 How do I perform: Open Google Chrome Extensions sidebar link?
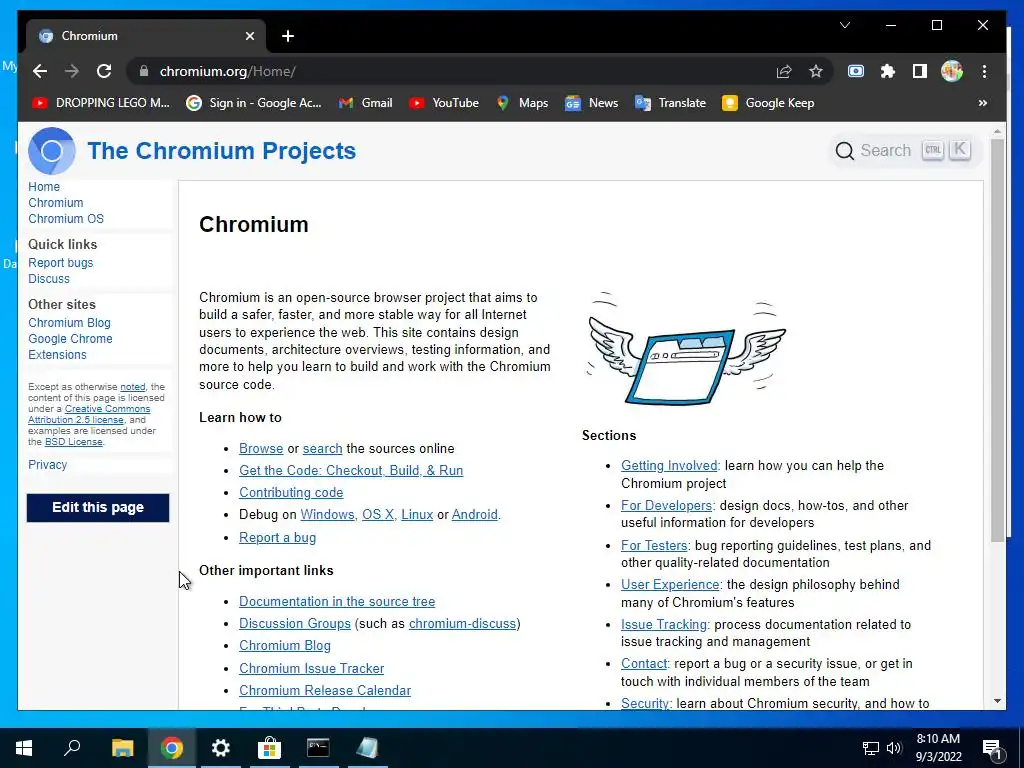coord(70,347)
